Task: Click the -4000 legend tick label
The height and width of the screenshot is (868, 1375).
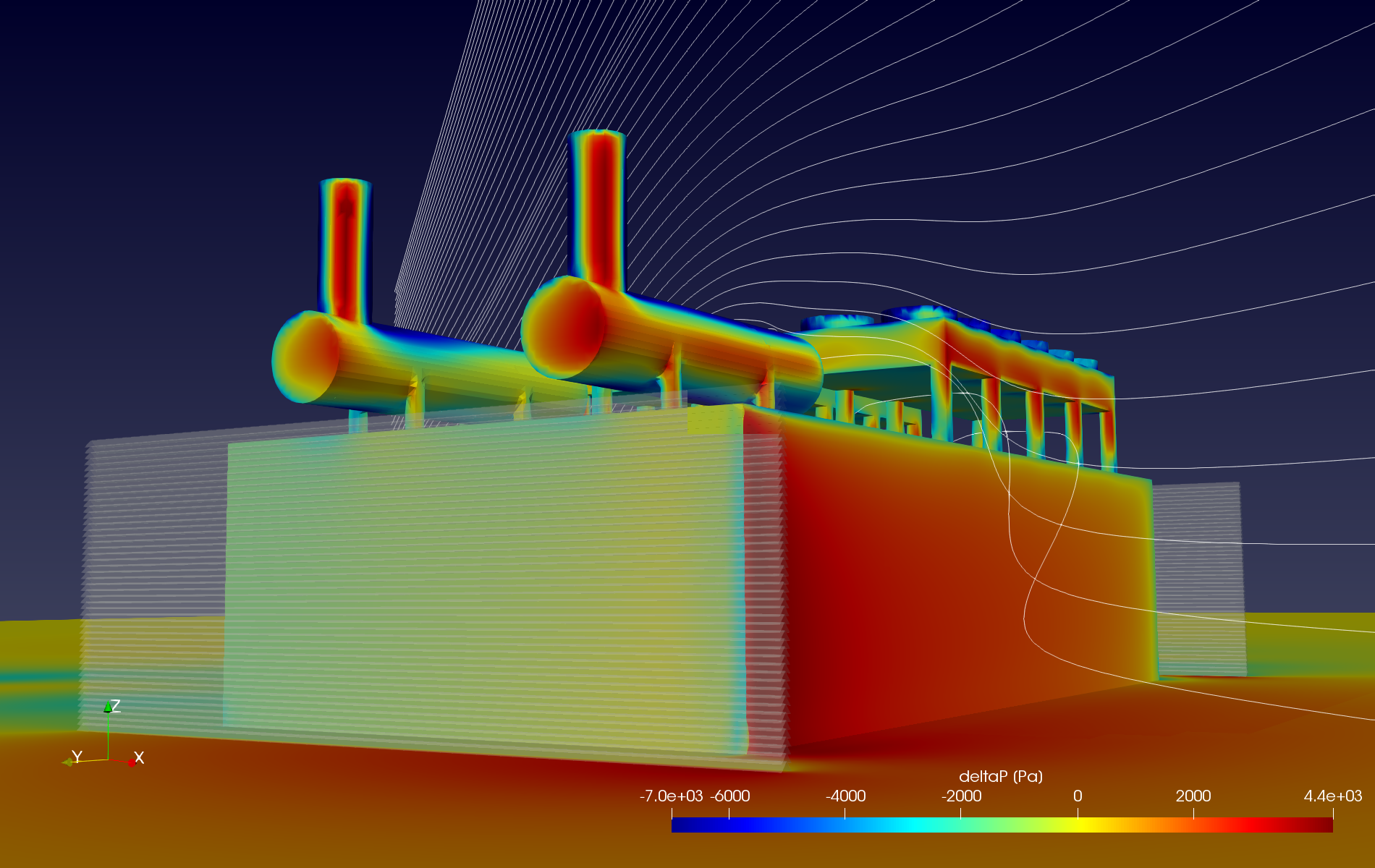Action: [845, 796]
